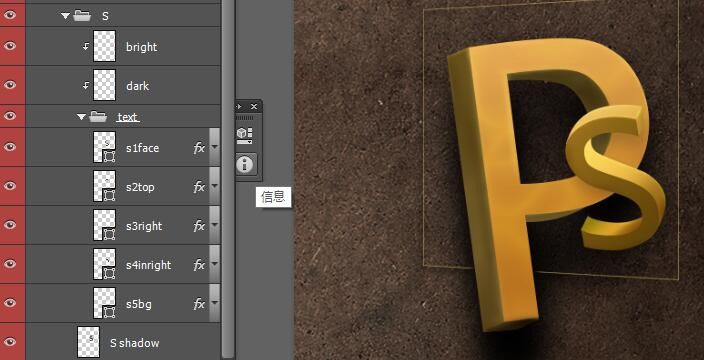Image resolution: width=704 pixels, height=360 pixels.
Task: Click the fx icon on s1face layer
Action: pos(199,148)
